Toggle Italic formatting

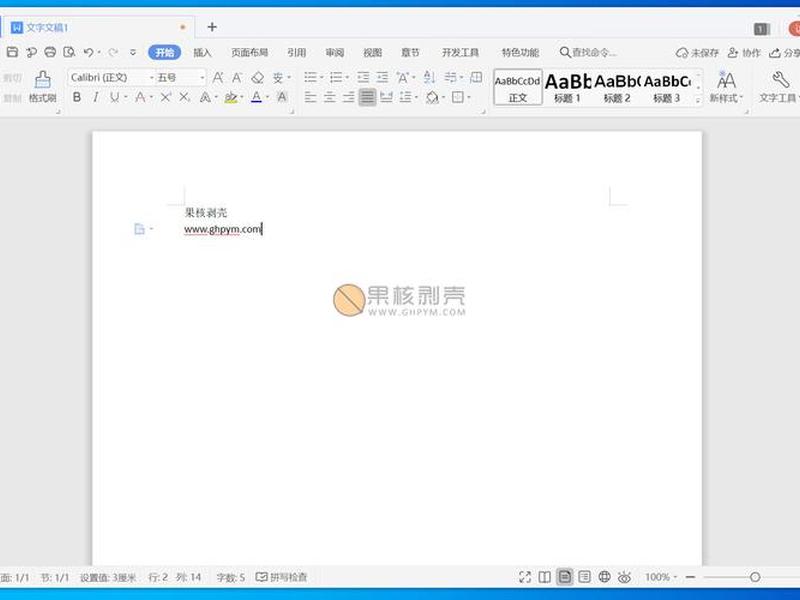(95, 97)
